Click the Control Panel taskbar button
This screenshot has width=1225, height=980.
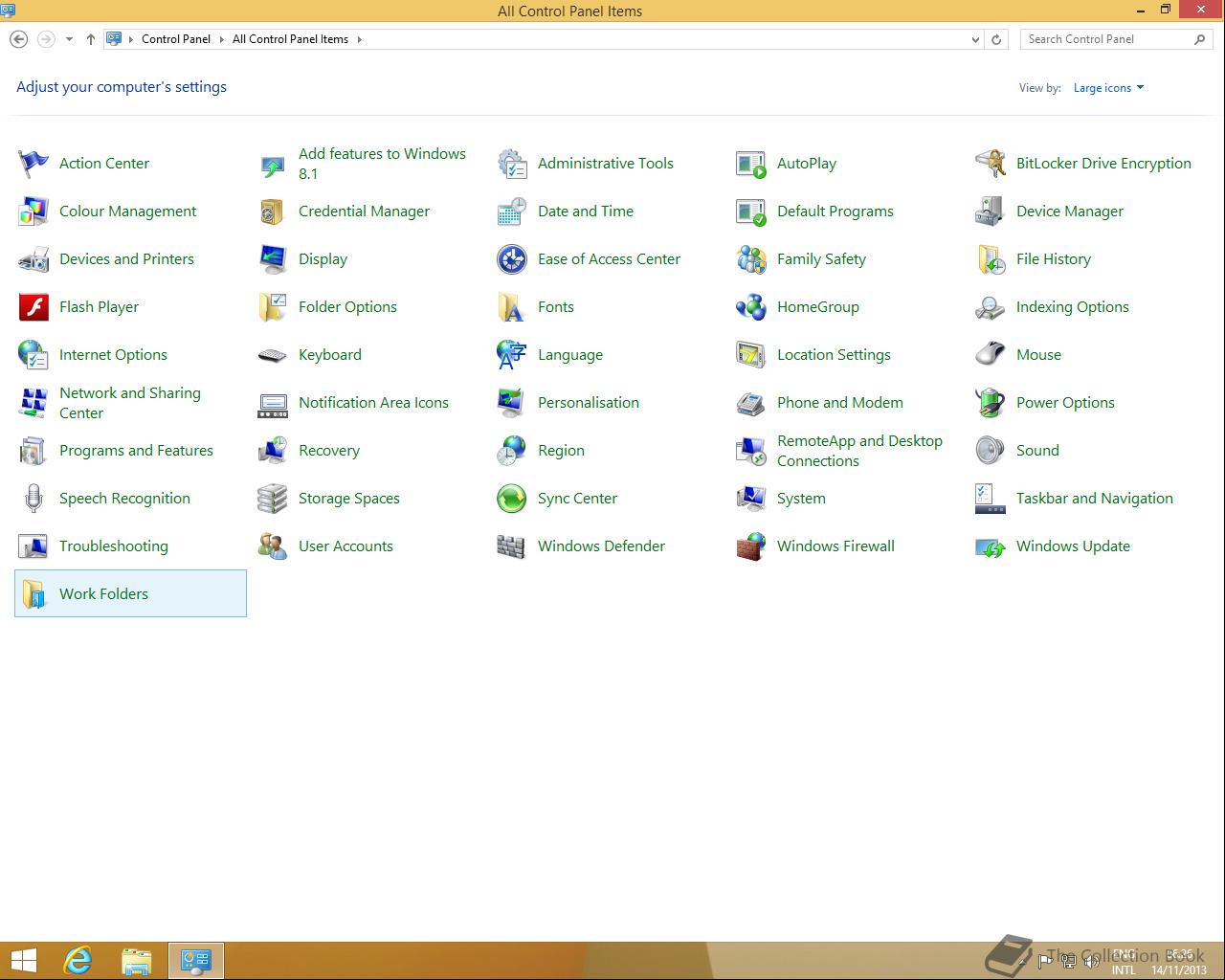coord(196,961)
